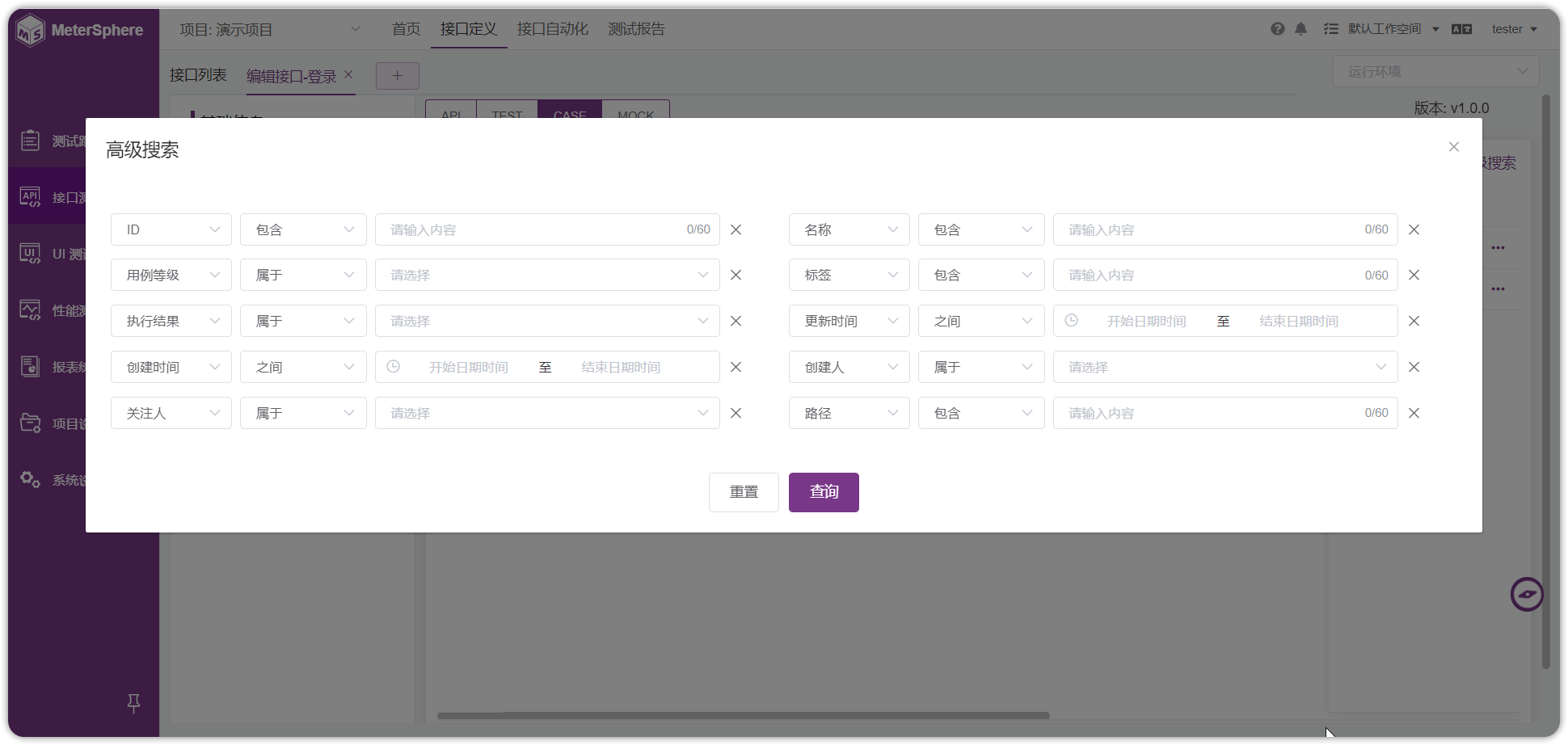
Task: Focus the 名称 请输入内容 input
Action: tap(1225, 229)
